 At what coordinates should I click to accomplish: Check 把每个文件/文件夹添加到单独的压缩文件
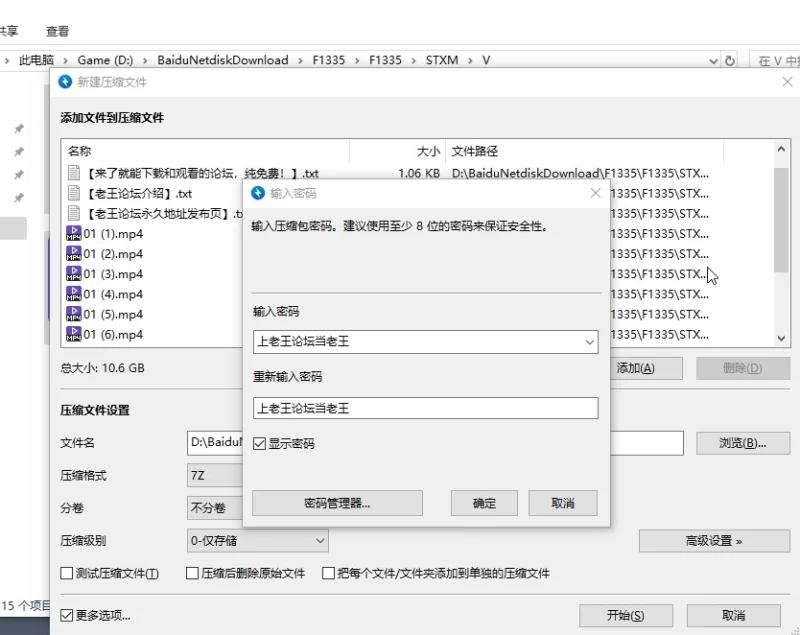(x=329, y=573)
